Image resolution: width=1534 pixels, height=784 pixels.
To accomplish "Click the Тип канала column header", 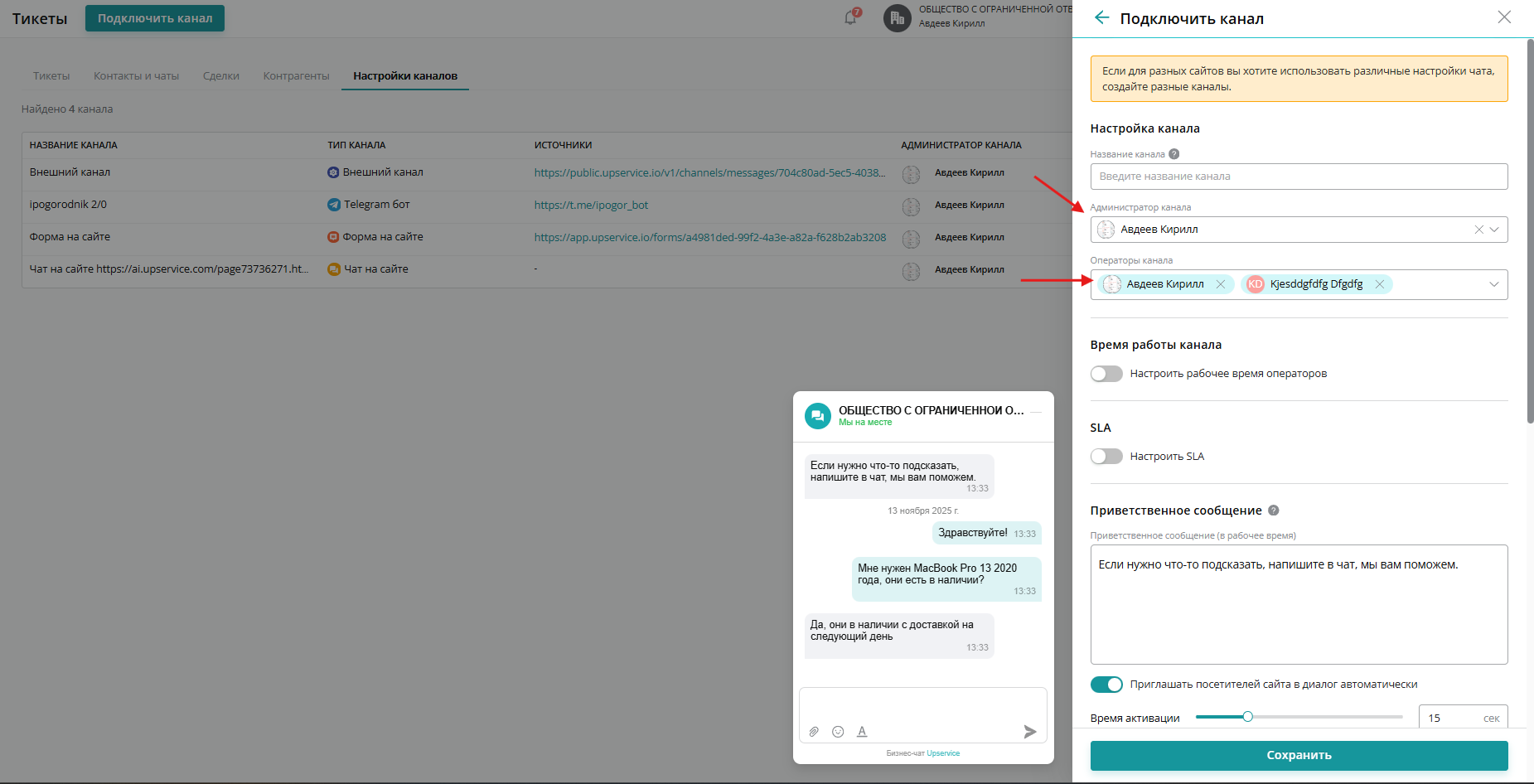I will (356, 145).
